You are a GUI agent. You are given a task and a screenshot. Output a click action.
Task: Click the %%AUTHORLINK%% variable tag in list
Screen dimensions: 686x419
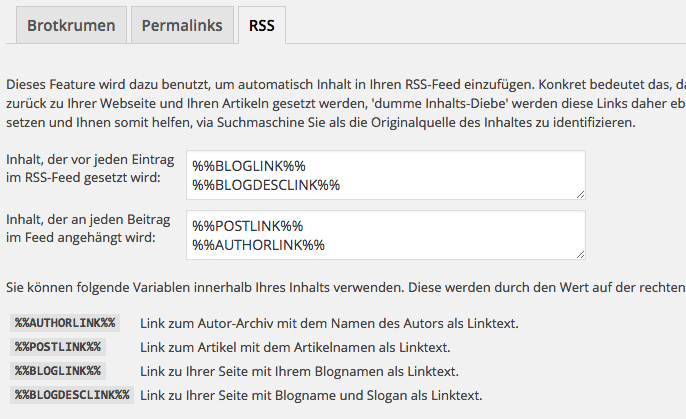click(x=65, y=324)
